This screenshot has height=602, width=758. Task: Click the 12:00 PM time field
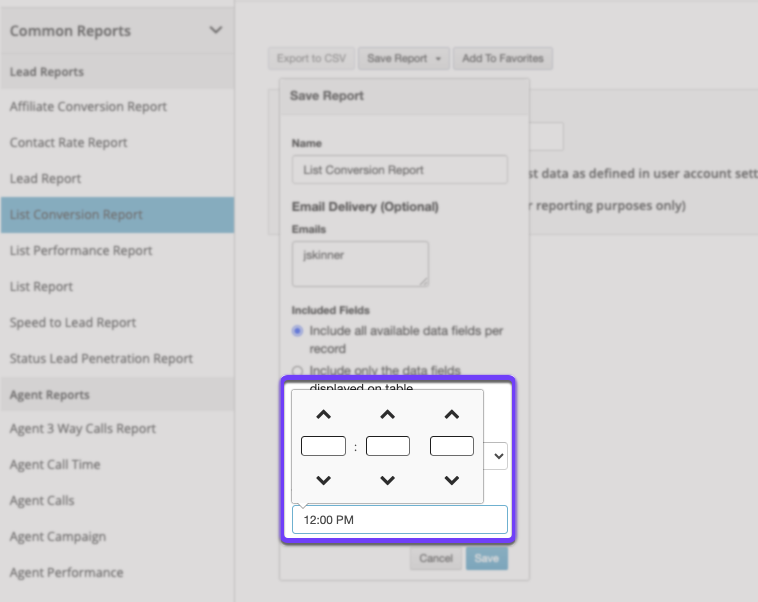pyautogui.click(x=400, y=520)
